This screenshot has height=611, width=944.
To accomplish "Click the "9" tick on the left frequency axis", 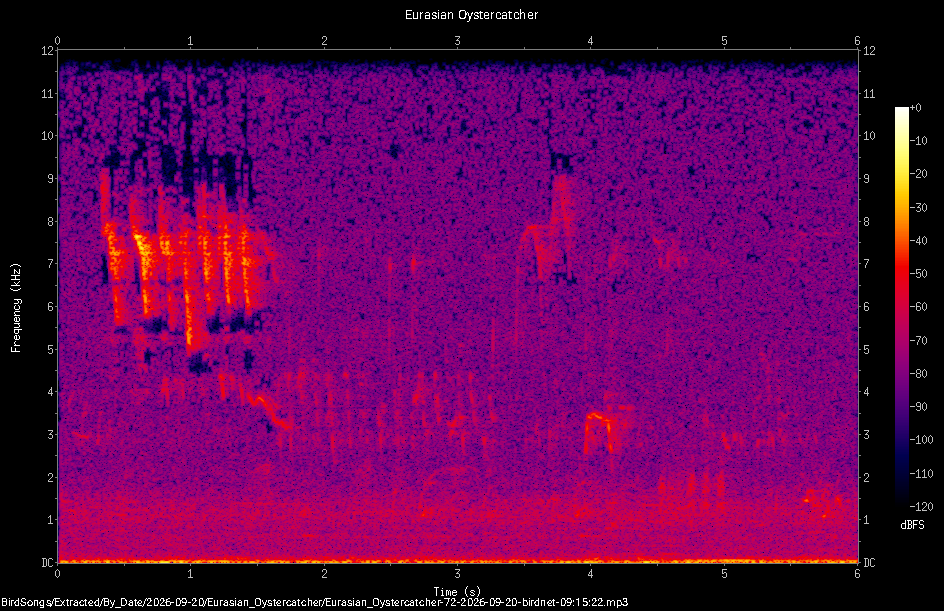I will tap(50, 179).
